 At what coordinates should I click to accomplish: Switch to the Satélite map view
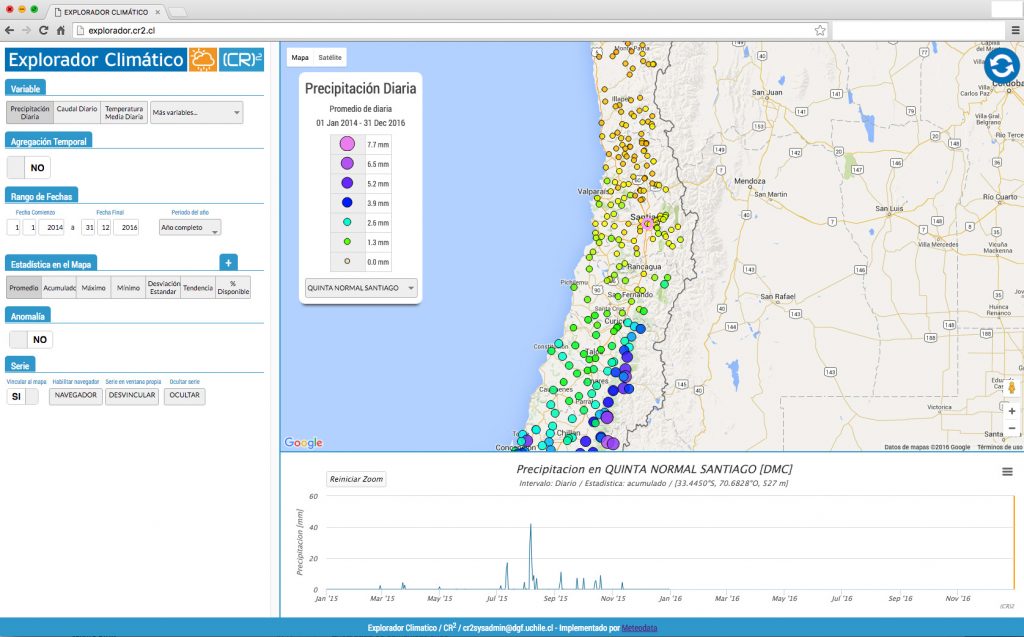tap(330, 58)
